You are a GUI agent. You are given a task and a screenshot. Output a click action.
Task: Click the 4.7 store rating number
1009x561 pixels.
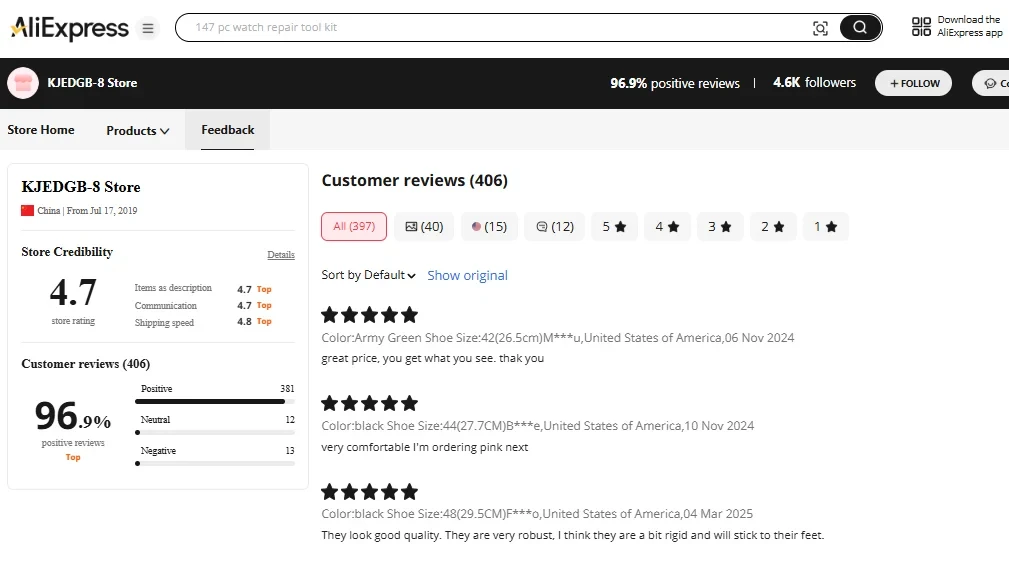73,293
